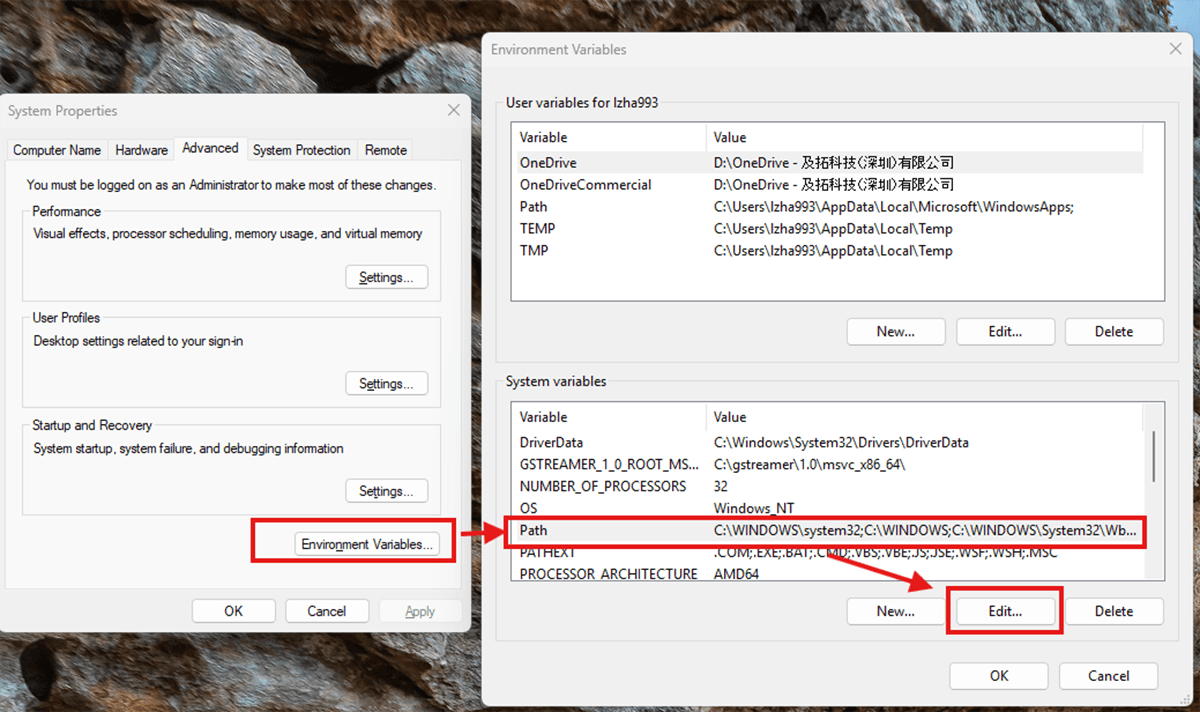Click New under User variables

(895, 331)
